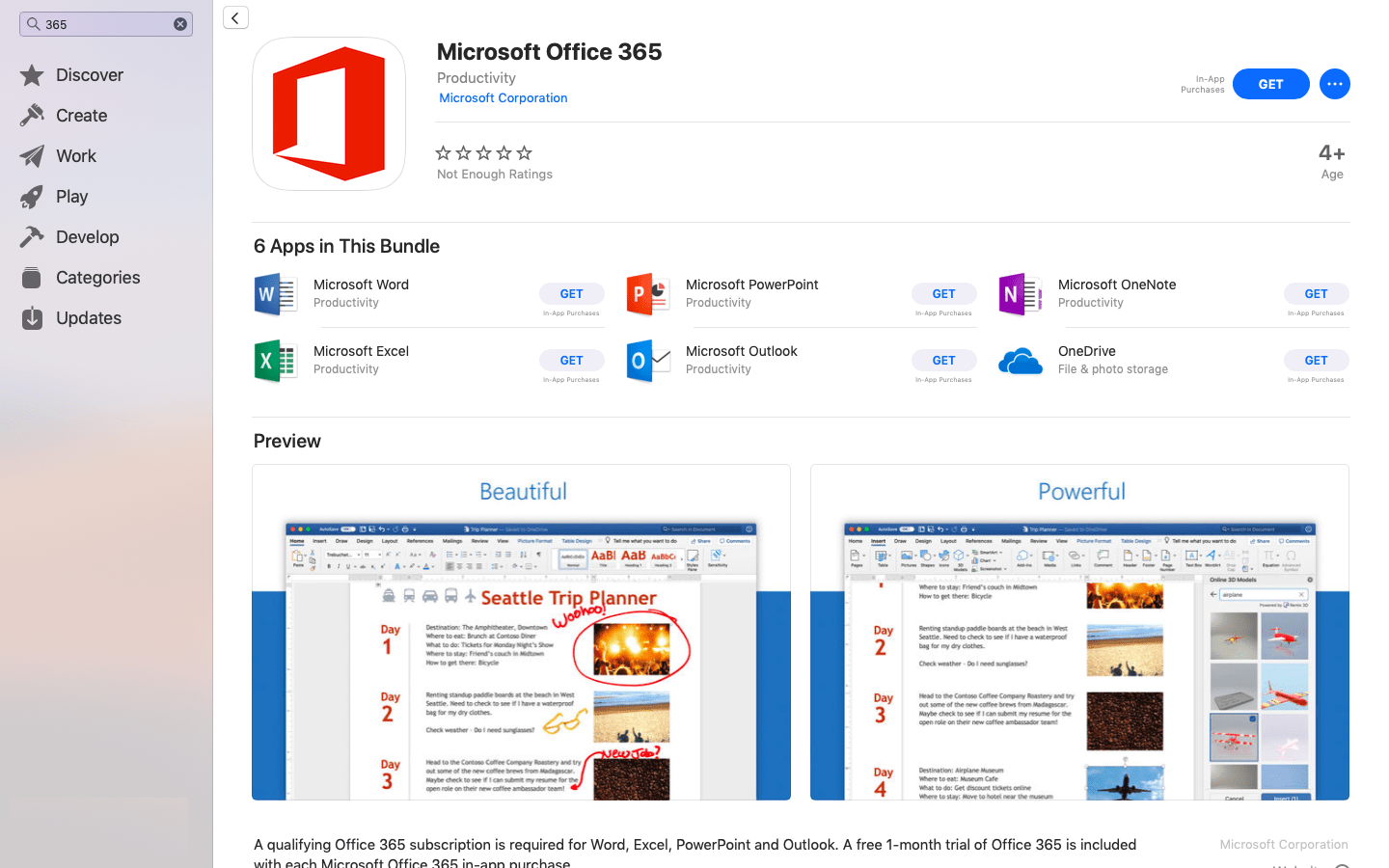
Task: Open the Beautiful preview screenshot
Action: (x=521, y=633)
